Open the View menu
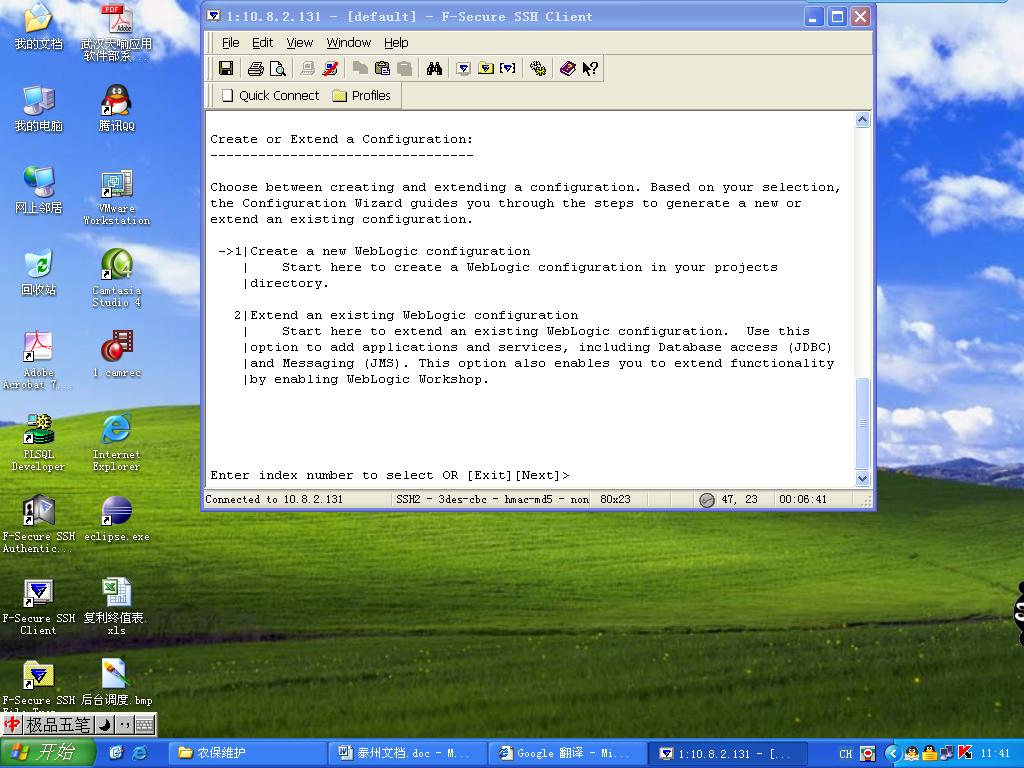 (299, 42)
